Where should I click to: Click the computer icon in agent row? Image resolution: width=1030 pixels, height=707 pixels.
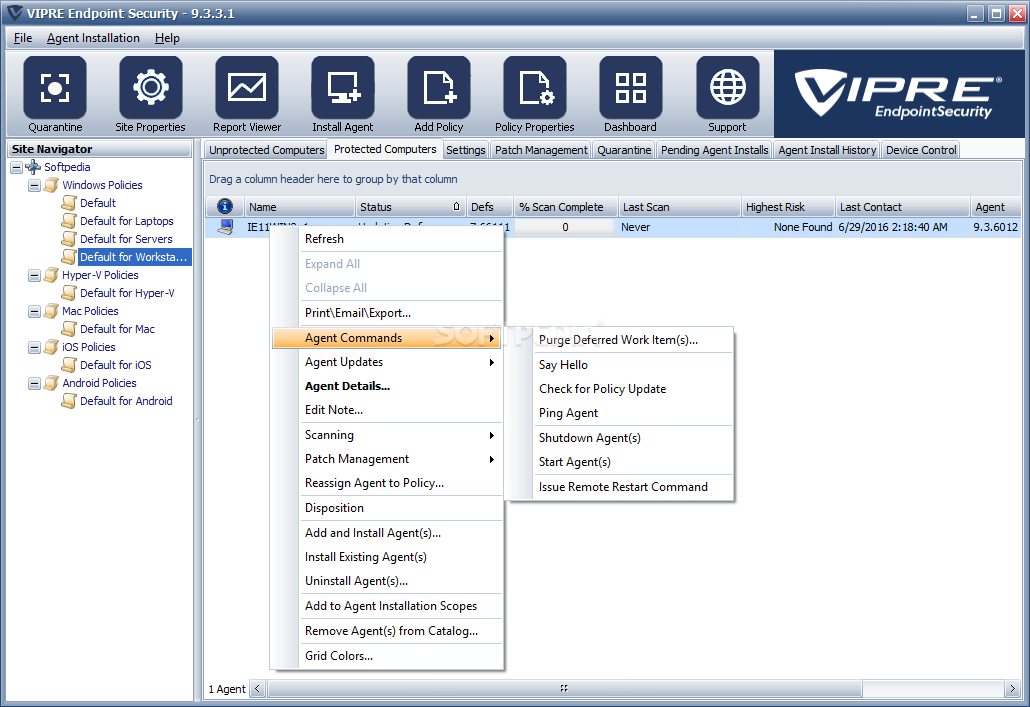pos(225,227)
